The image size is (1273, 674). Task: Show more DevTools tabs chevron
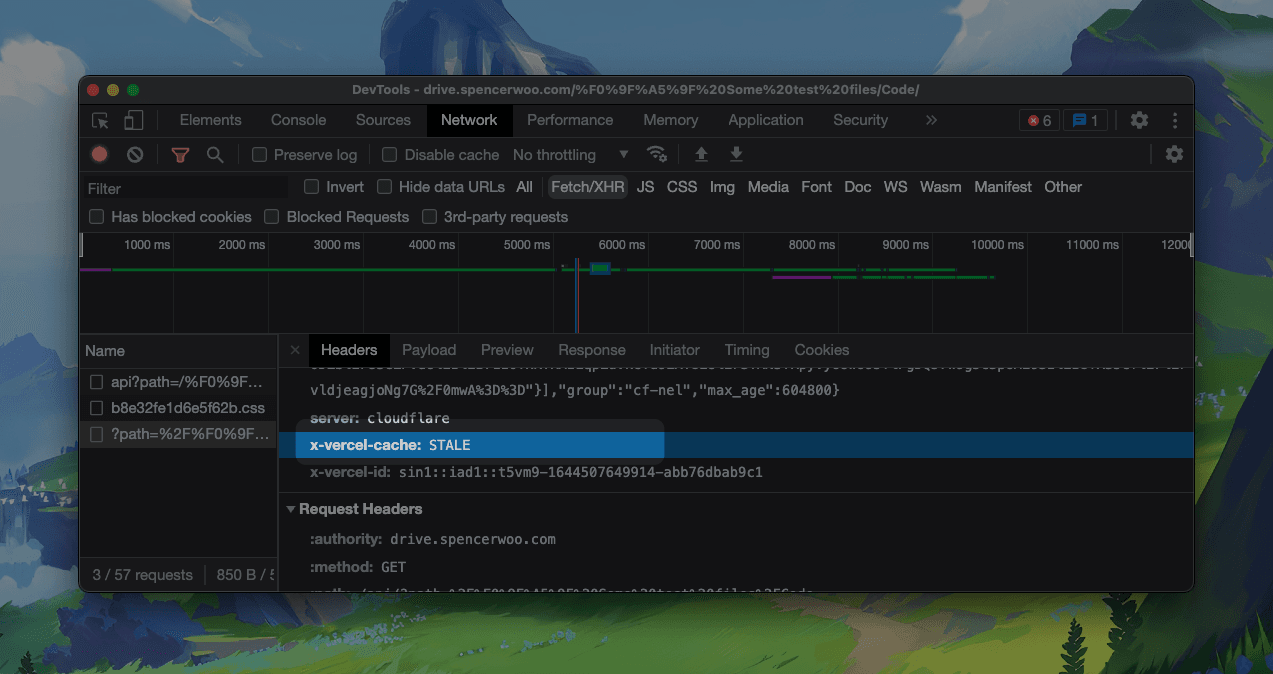931,120
